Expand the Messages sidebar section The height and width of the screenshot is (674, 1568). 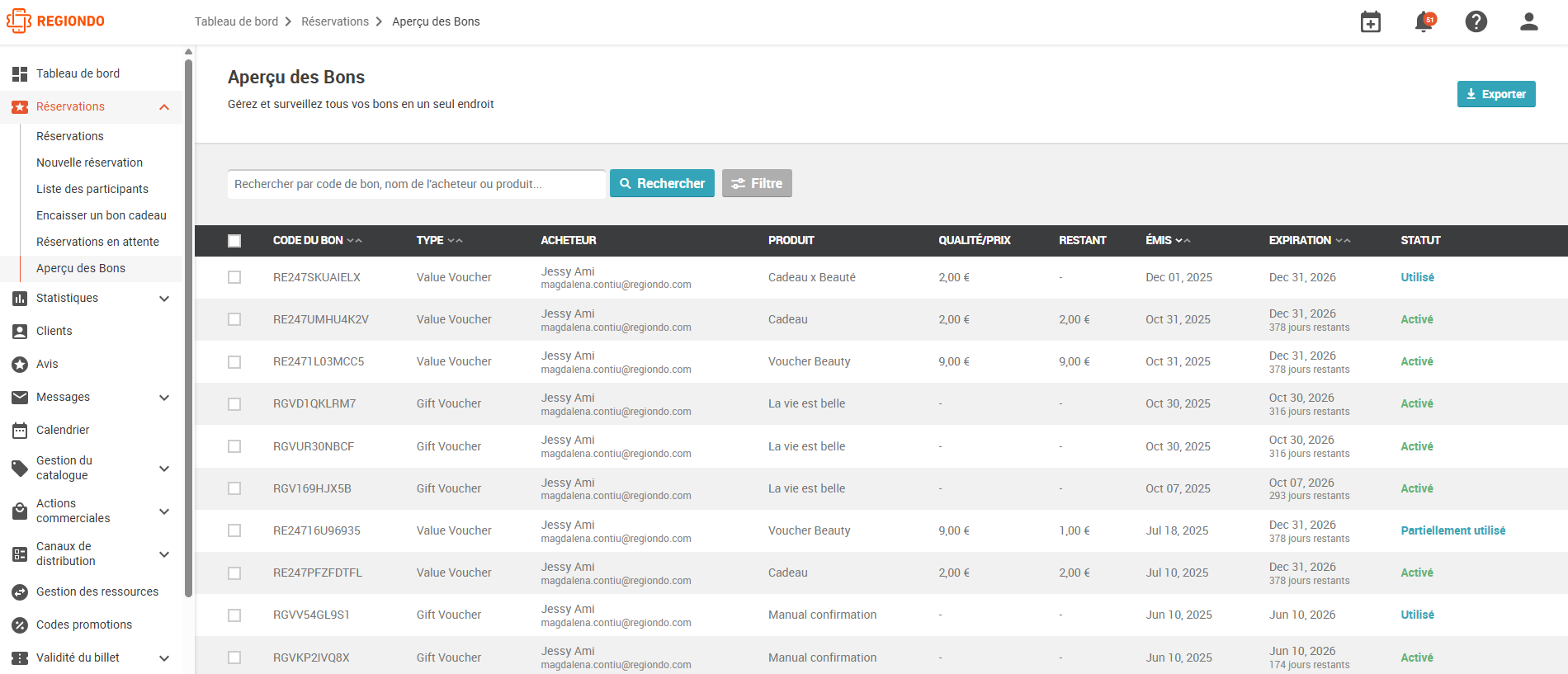164,398
